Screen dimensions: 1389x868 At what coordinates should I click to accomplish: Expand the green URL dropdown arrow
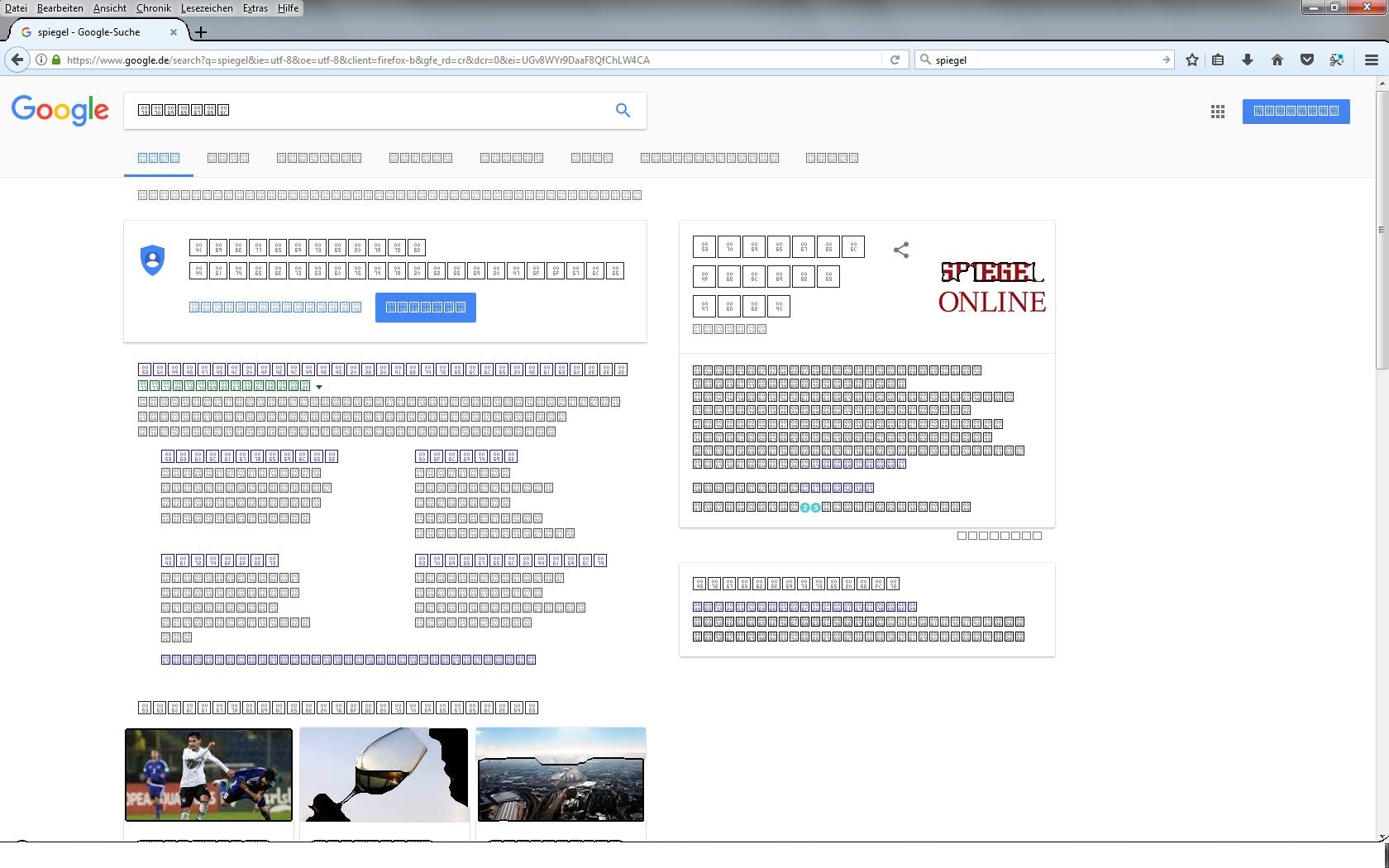319,387
